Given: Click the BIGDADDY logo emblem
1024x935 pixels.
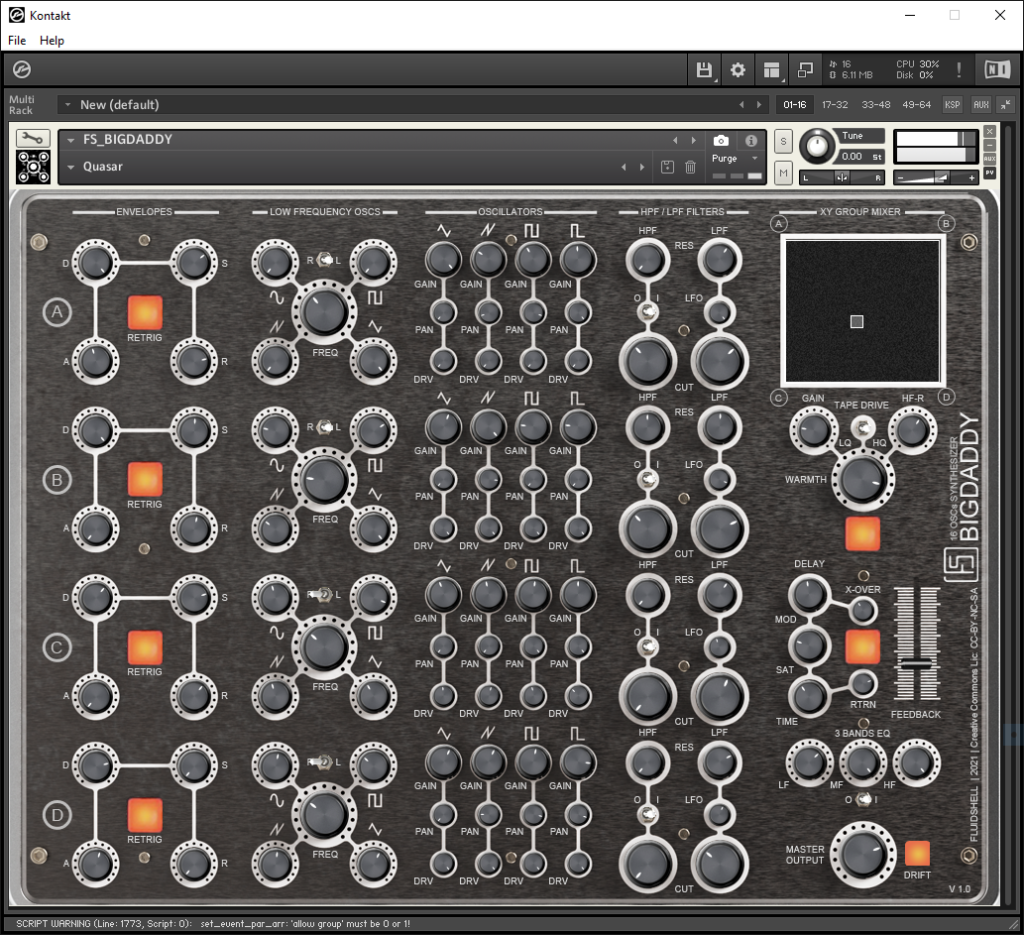Looking at the screenshot, I should pos(961,564).
